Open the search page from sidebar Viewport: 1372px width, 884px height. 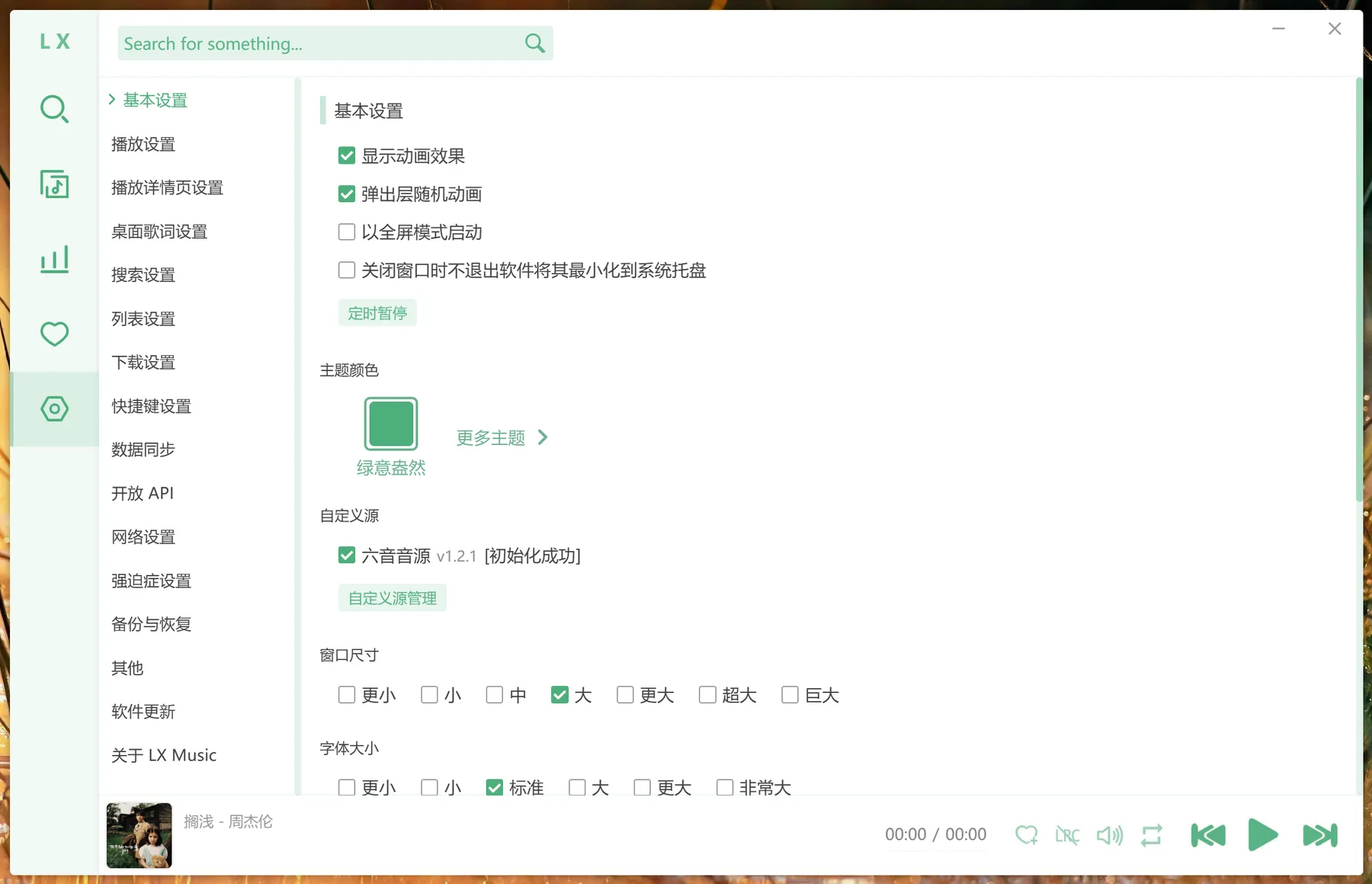tap(54, 110)
